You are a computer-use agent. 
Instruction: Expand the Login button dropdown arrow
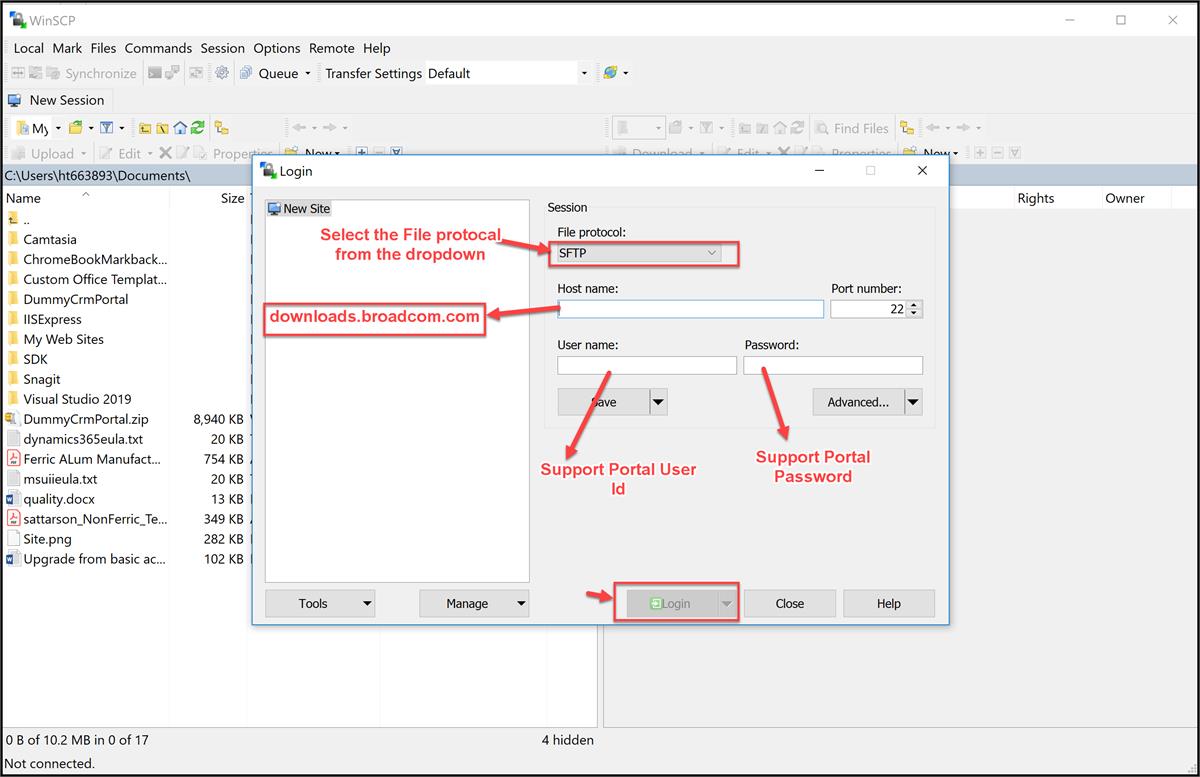(x=727, y=603)
